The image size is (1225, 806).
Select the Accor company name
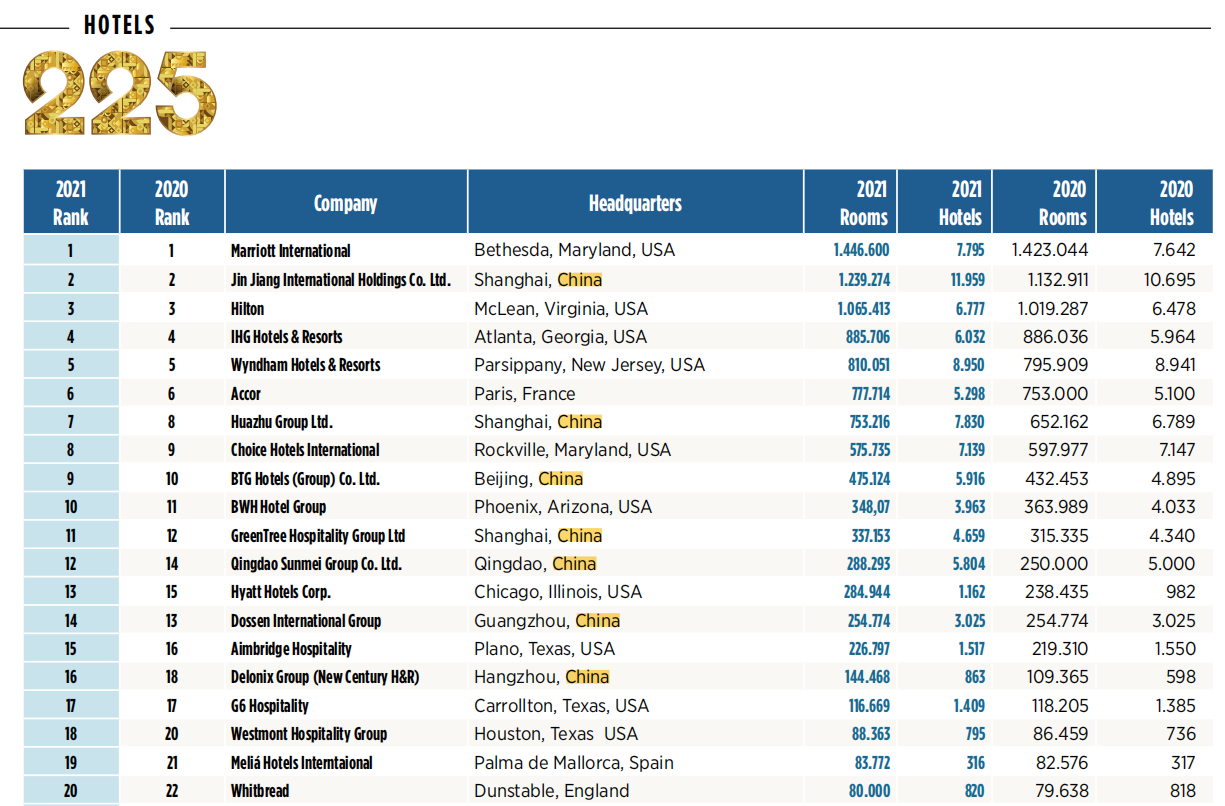click(x=246, y=394)
